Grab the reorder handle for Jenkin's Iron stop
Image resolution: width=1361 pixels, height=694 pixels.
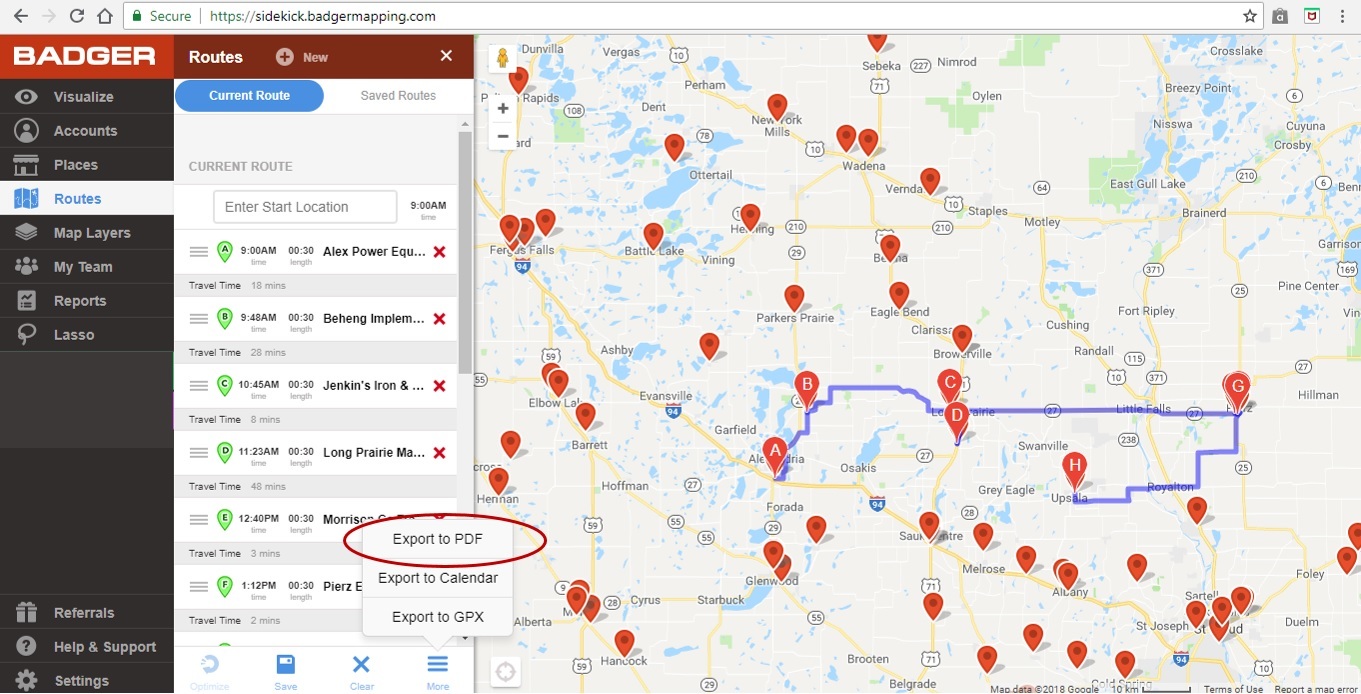tap(199, 385)
